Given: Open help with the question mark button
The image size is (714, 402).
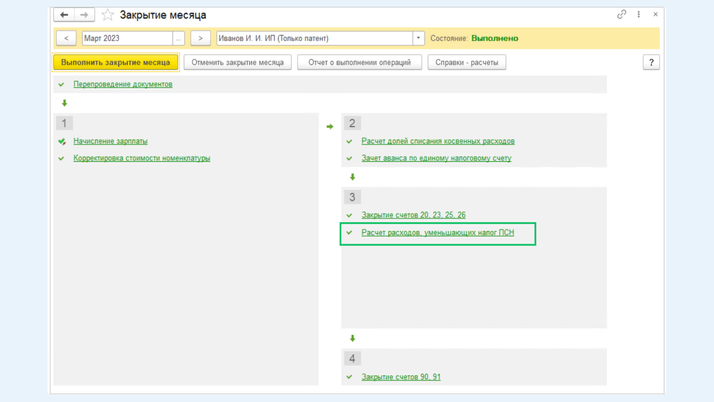Looking at the screenshot, I should point(651,62).
